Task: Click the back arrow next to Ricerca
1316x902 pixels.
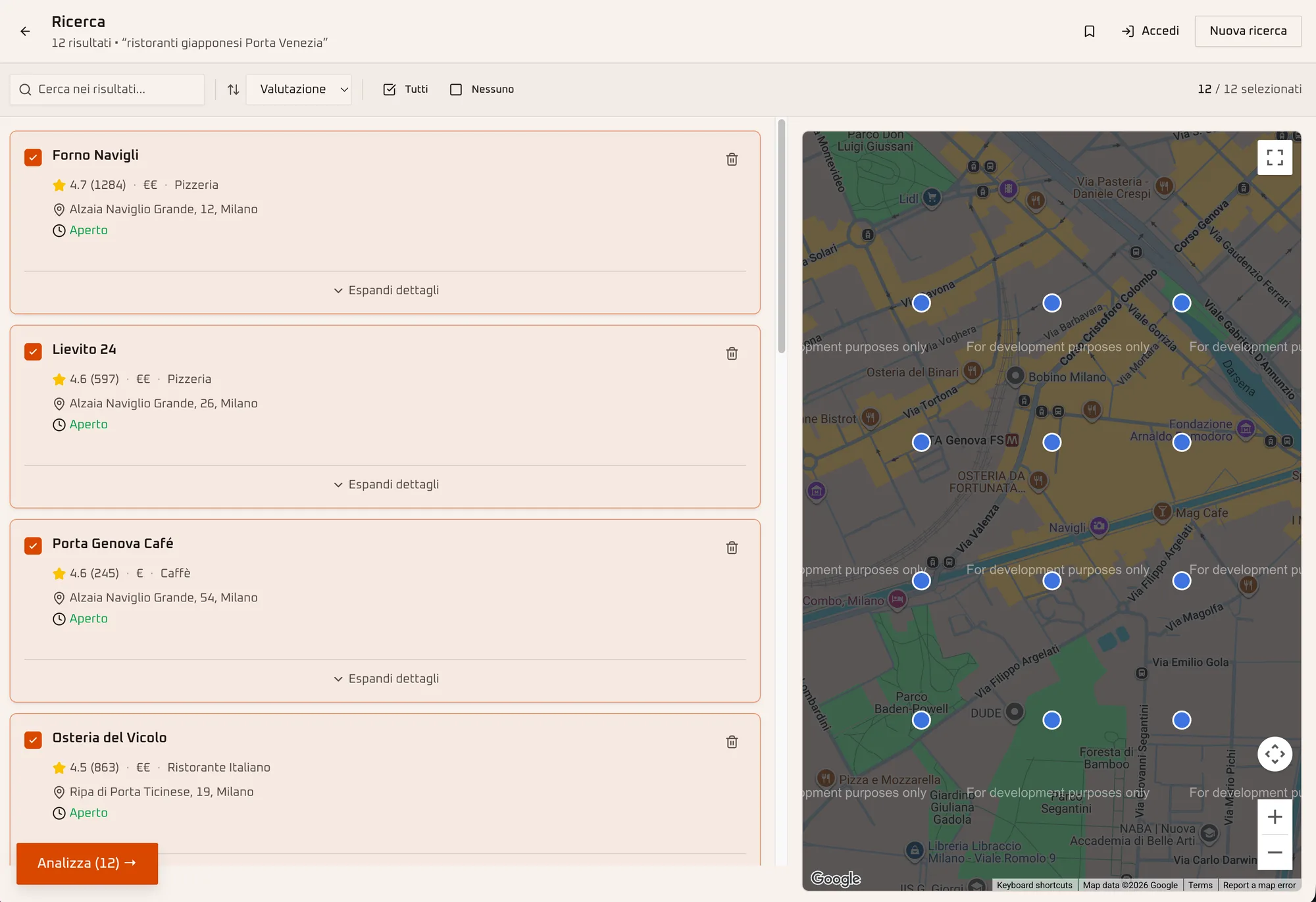Action: [x=25, y=31]
